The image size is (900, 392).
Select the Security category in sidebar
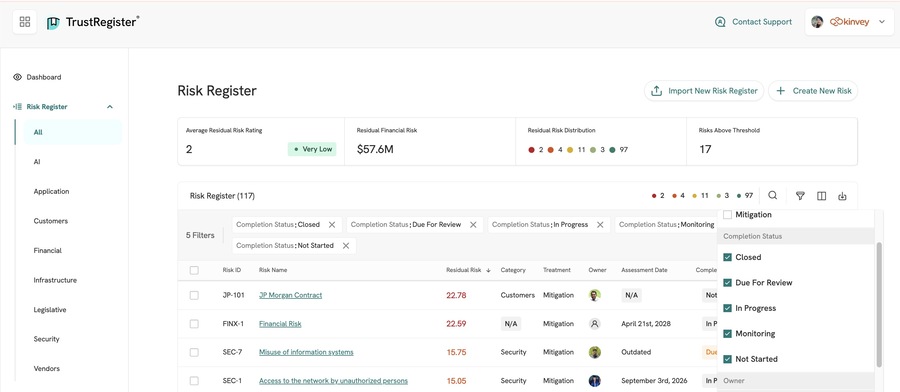(46, 339)
